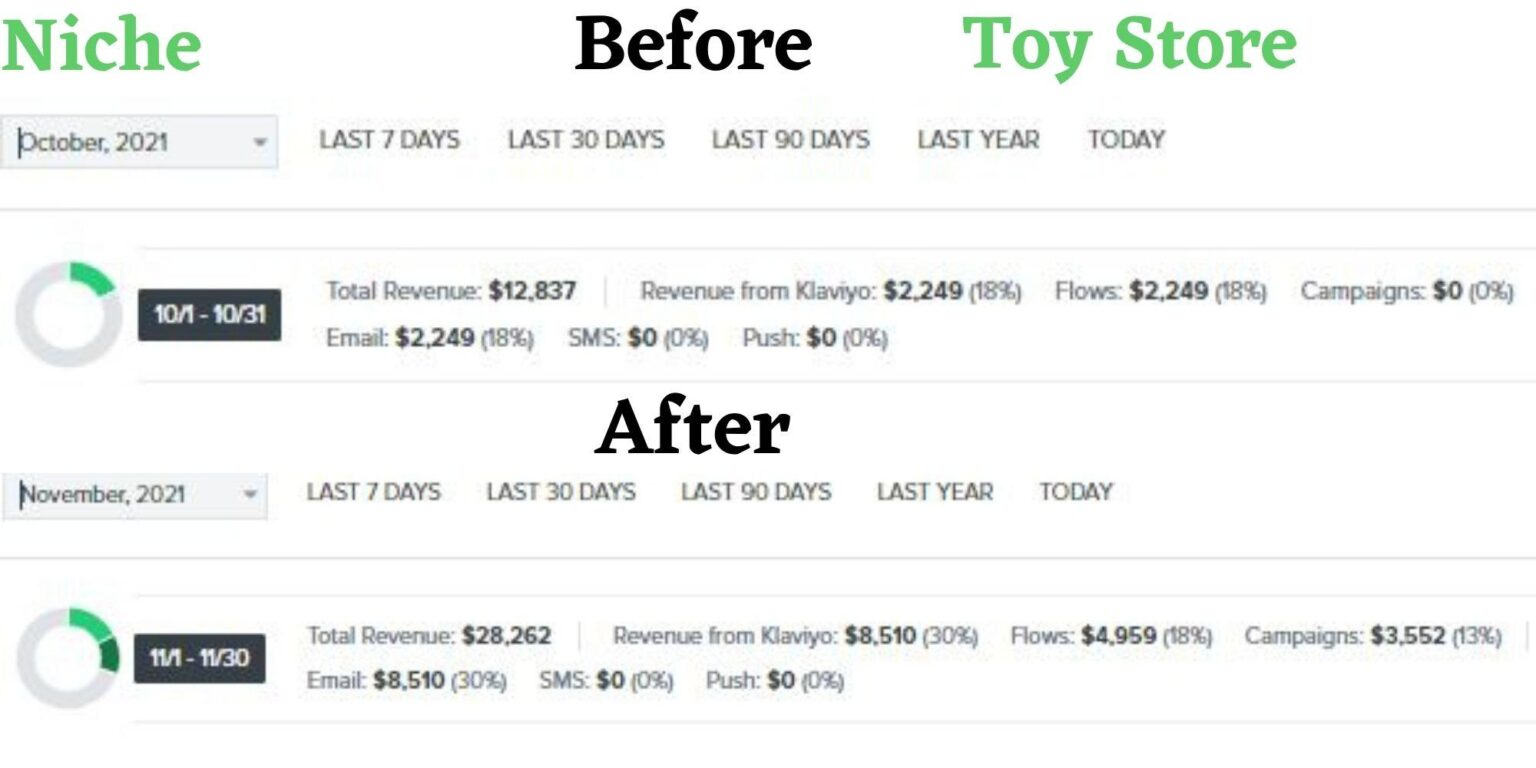
Task: Click the $28,262 Total Revenue figure
Action: tap(506, 636)
